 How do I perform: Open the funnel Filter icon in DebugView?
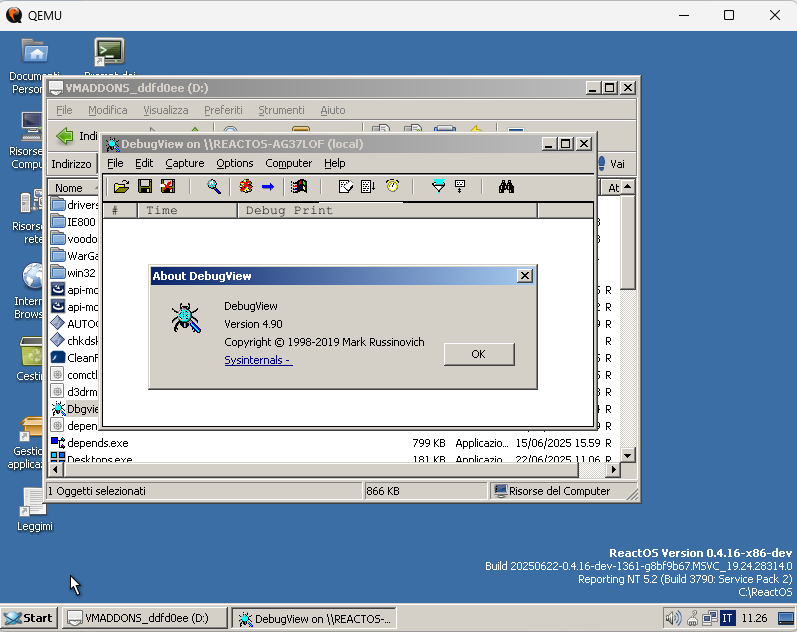pyautogui.click(x=438, y=187)
